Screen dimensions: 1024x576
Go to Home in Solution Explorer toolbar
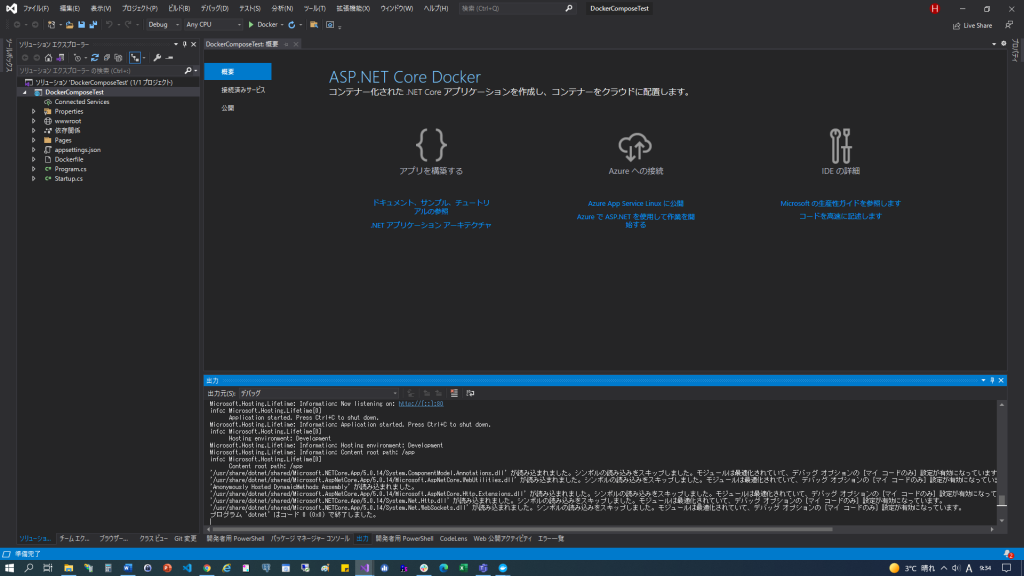click(48, 57)
